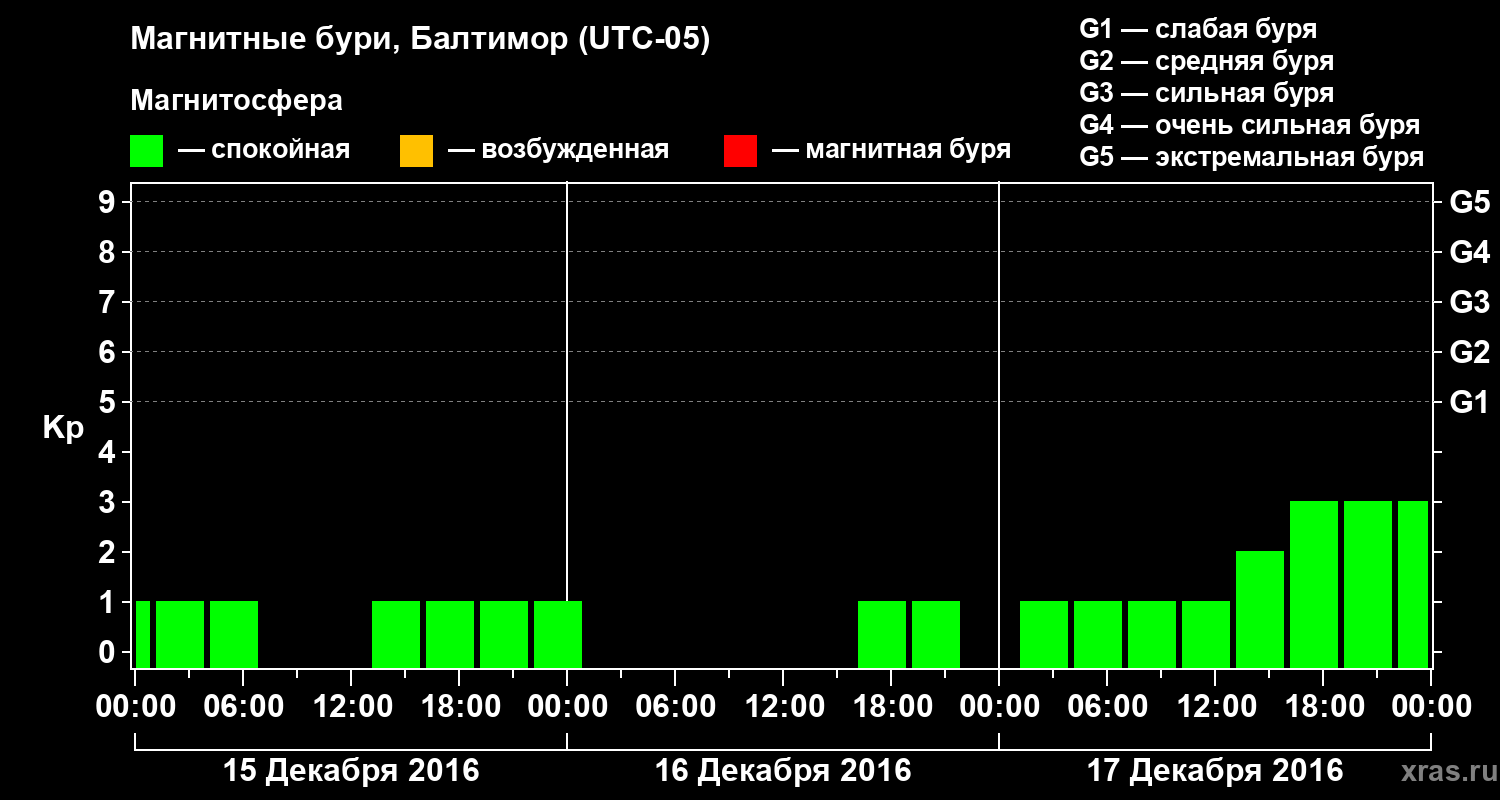Click the 12:00 time label for 16 Декабря
Viewport: 1500px width, 800px height.
coord(783,706)
